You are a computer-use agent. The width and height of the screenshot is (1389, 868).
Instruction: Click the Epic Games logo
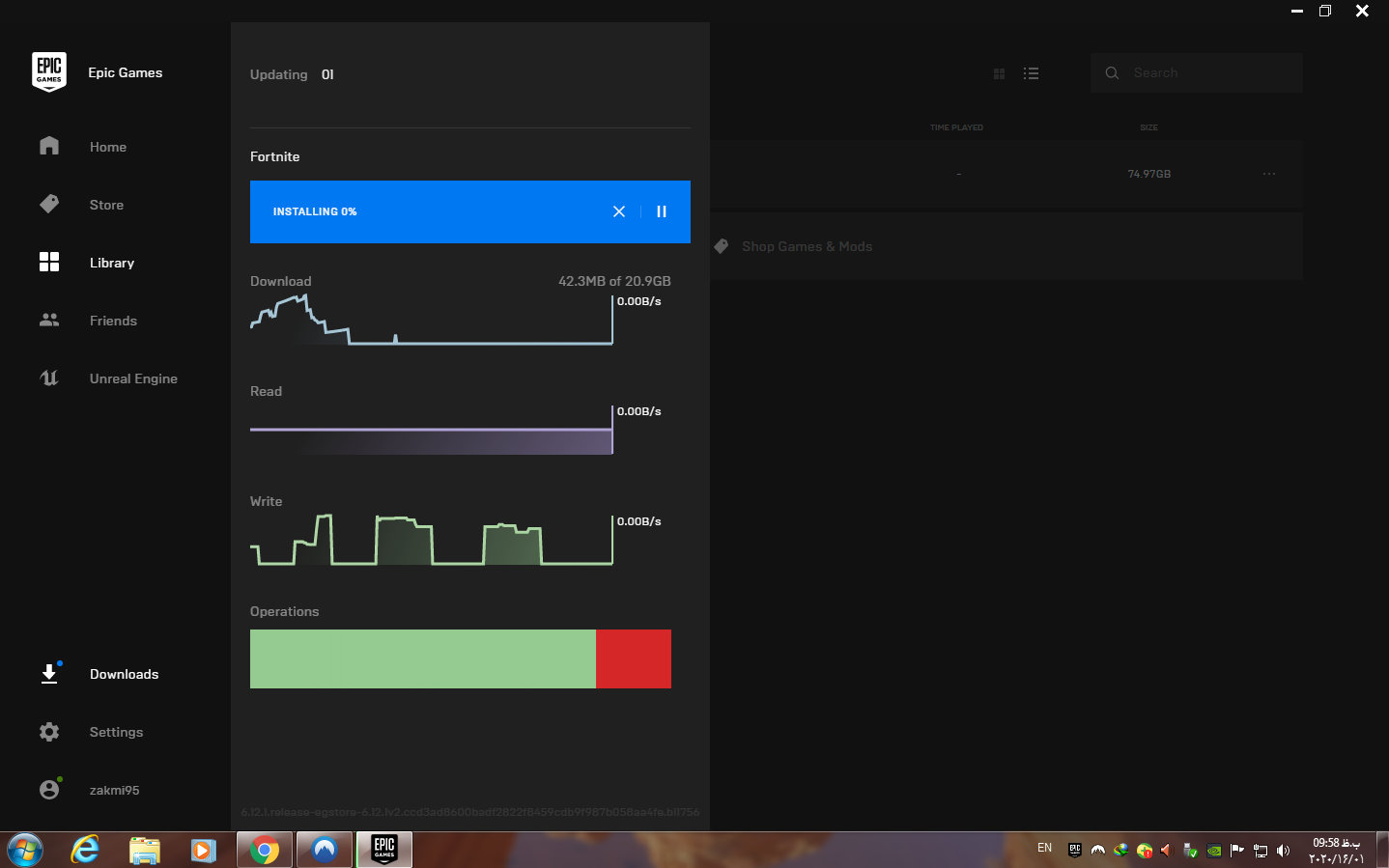point(49,72)
